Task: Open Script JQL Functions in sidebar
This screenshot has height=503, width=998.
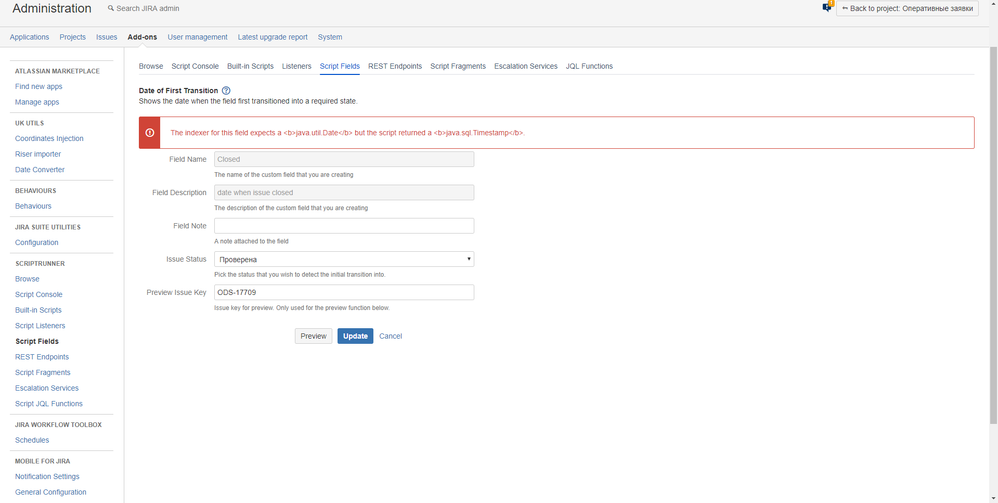Action: tap(49, 404)
